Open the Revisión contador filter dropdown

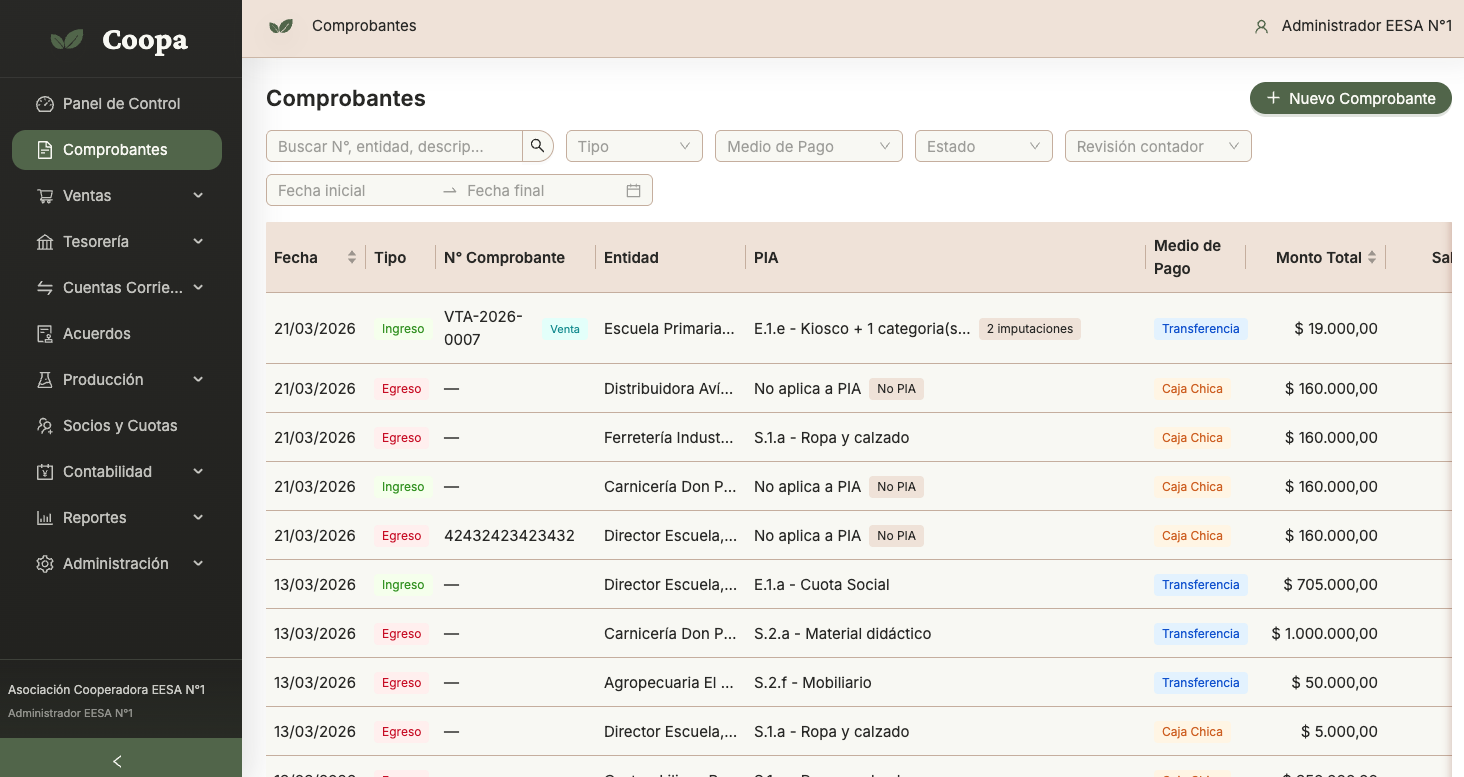click(x=1158, y=146)
